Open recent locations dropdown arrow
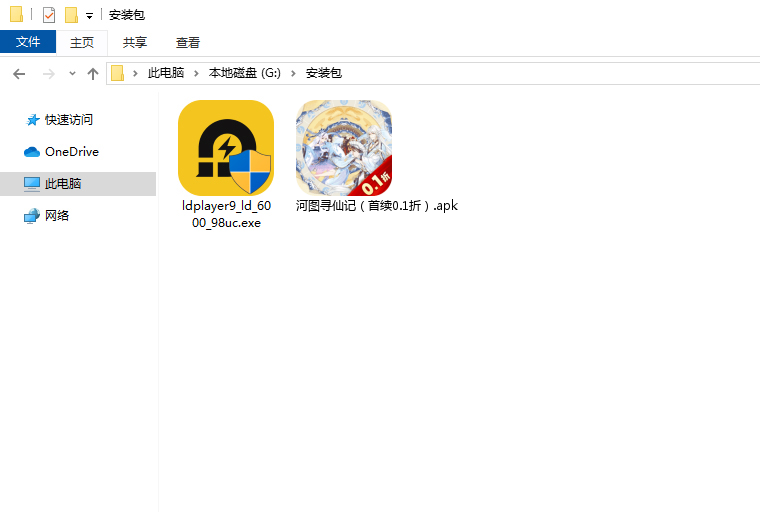This screenshot has width=760, height=512. pyautogui.click(x=72, y=74)
